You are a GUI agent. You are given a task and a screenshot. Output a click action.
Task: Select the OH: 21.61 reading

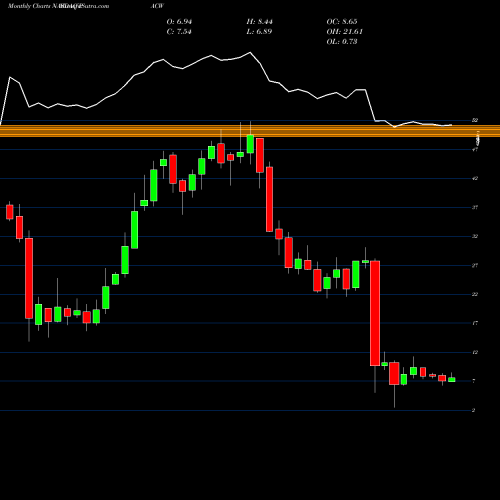point(344,32)
